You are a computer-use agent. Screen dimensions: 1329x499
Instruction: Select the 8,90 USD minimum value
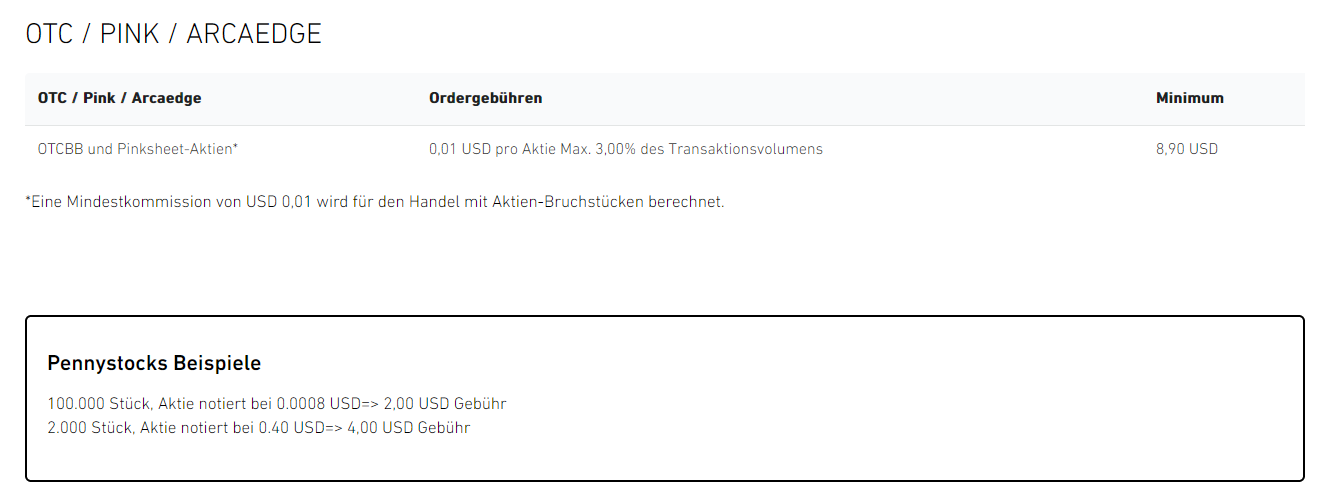click(x=1186, y=149)
